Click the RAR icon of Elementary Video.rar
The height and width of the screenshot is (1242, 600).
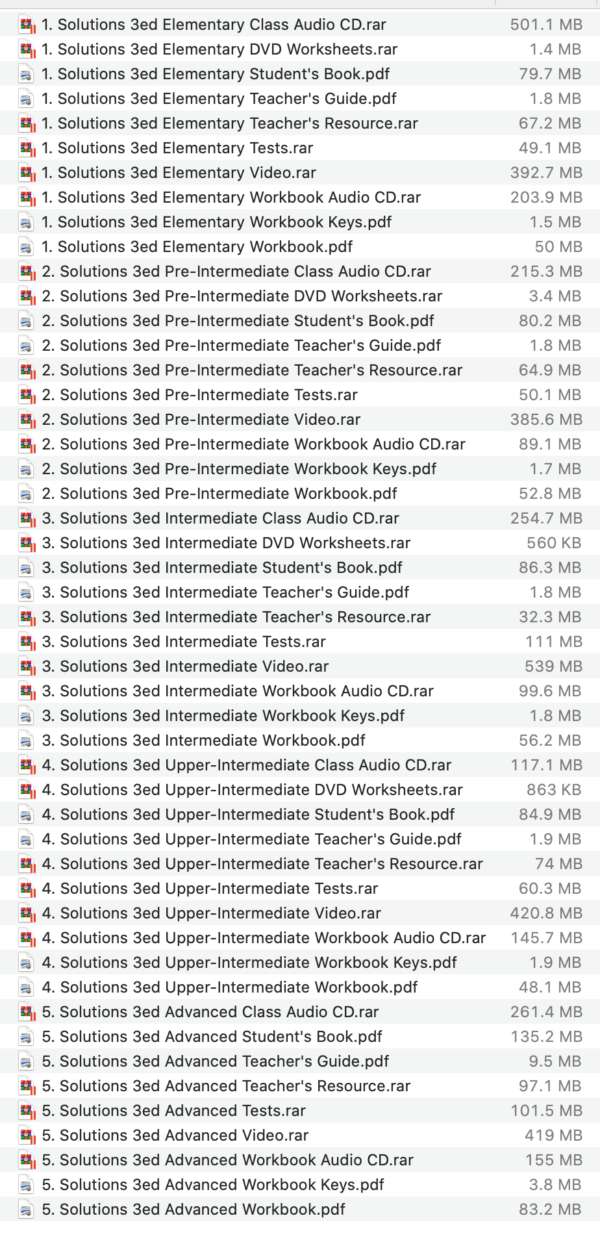[x=26, y=172]
